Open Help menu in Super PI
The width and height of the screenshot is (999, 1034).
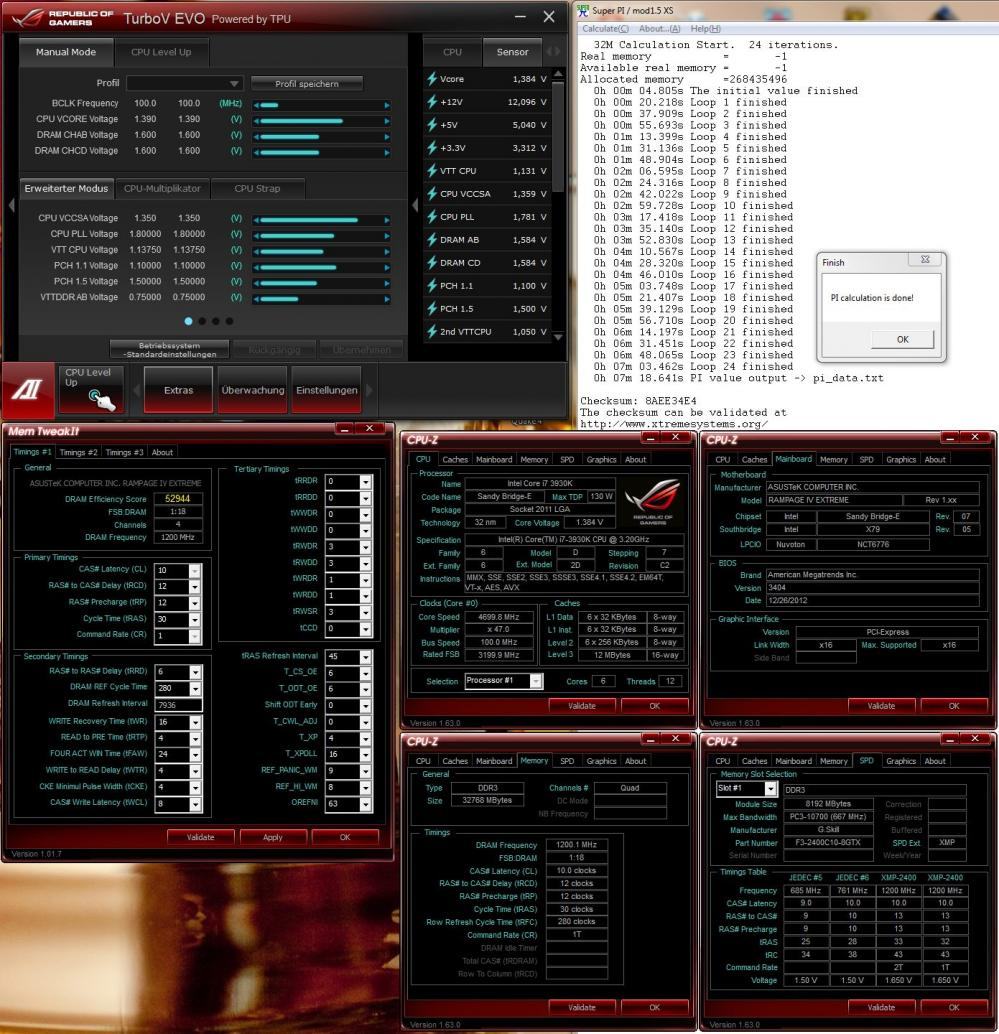pyautogui.click(x=706, y=29)
